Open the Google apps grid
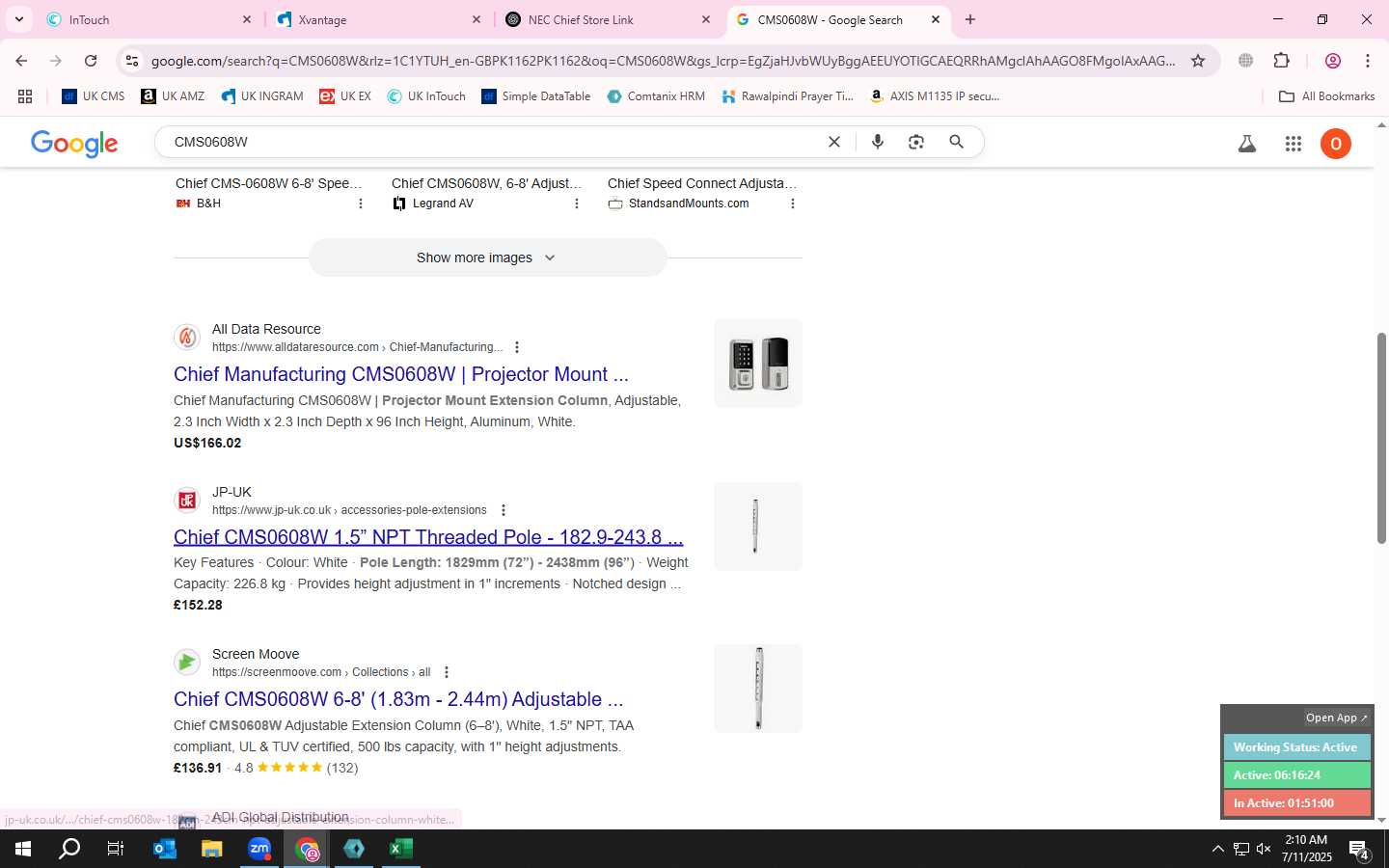Viewport: 1389px width, 868px height. 1294,144
